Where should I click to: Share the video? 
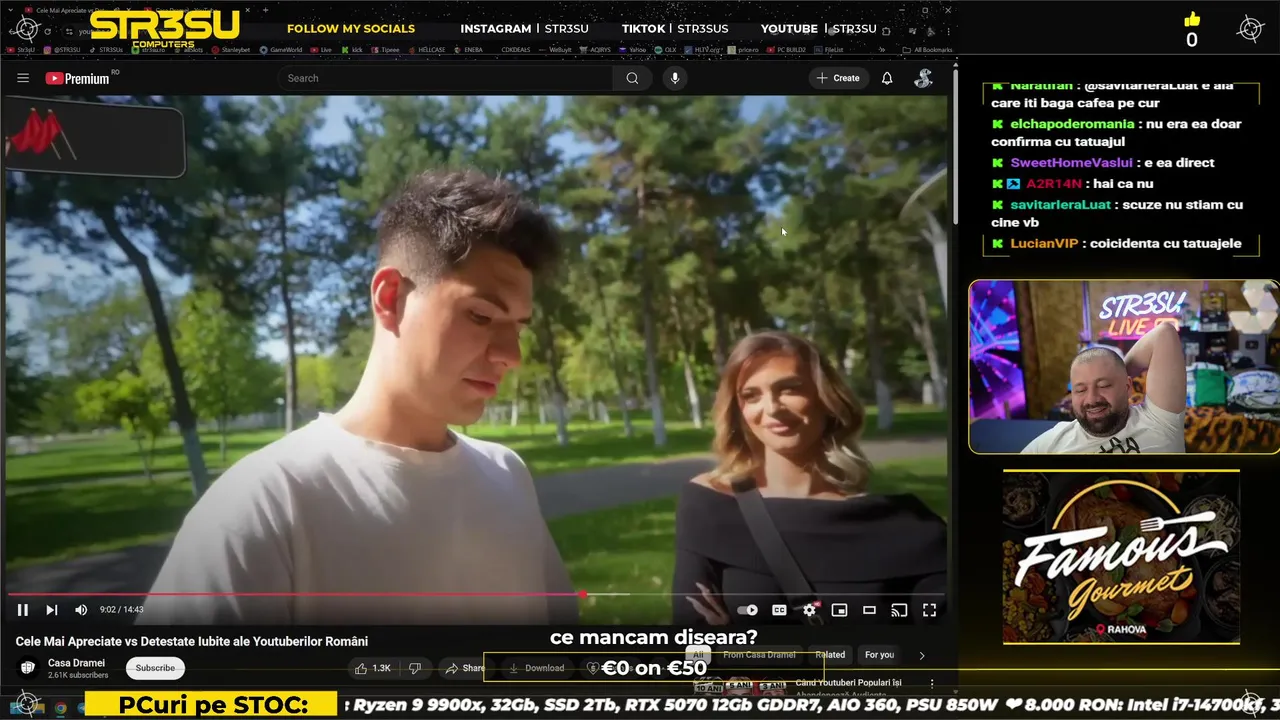coord(465,668)
